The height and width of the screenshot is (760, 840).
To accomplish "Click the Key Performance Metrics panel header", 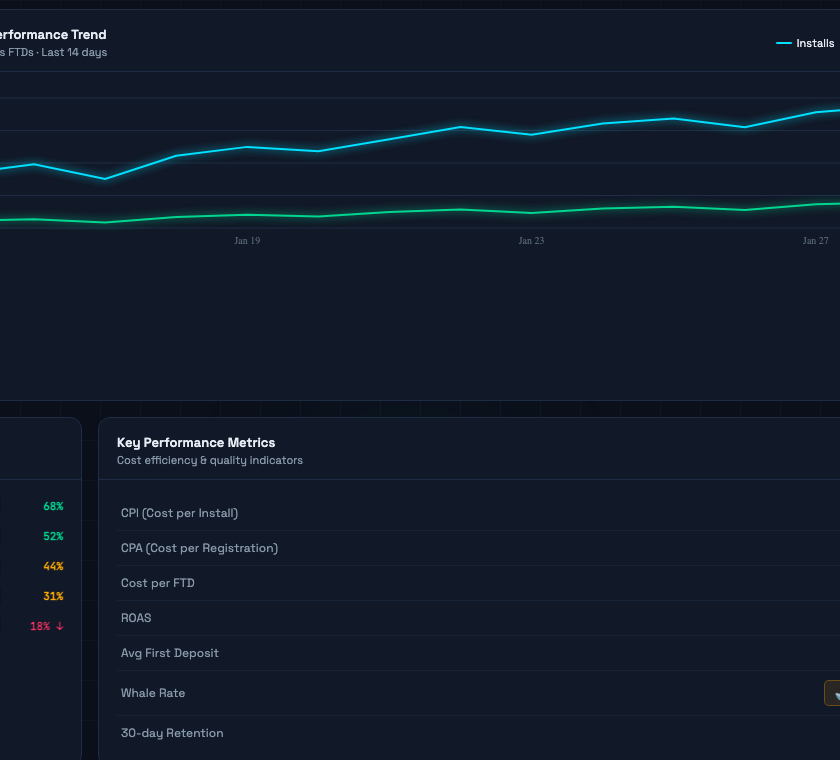I will 196,442.
